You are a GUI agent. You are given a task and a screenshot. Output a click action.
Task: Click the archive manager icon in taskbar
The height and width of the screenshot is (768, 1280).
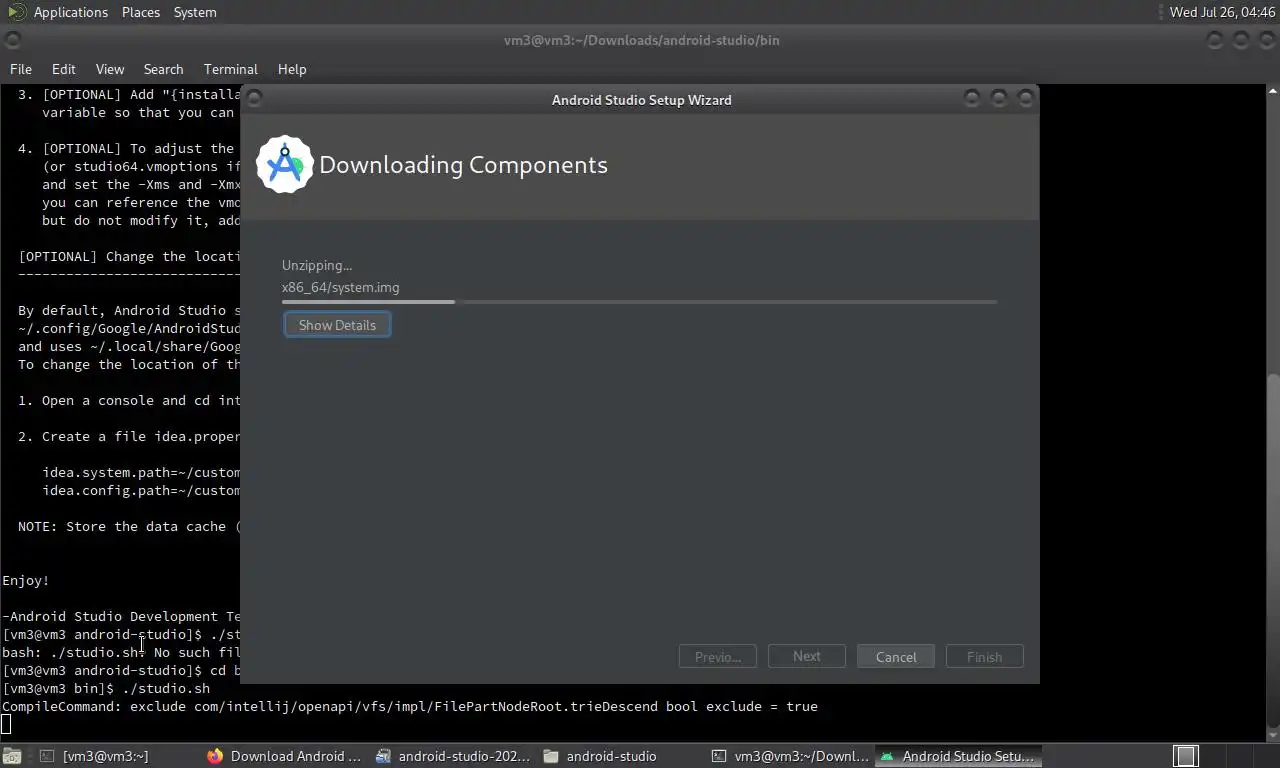[x=383, y=756]
